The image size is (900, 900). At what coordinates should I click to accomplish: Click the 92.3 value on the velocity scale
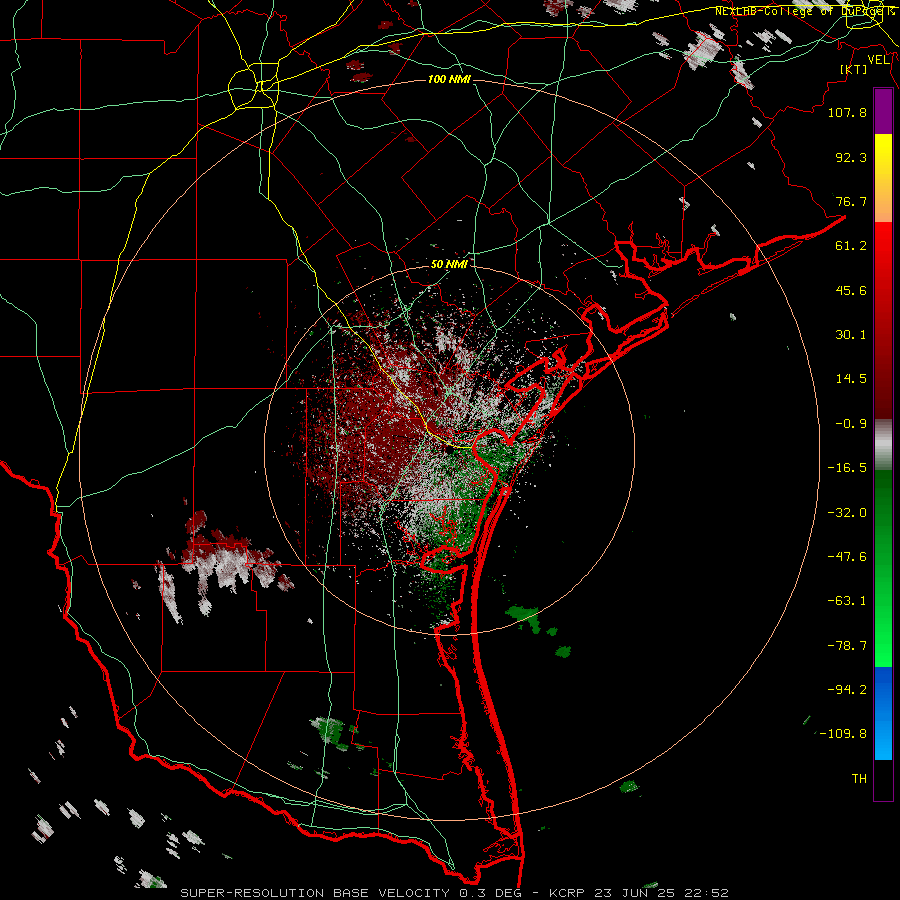point(851,157)
